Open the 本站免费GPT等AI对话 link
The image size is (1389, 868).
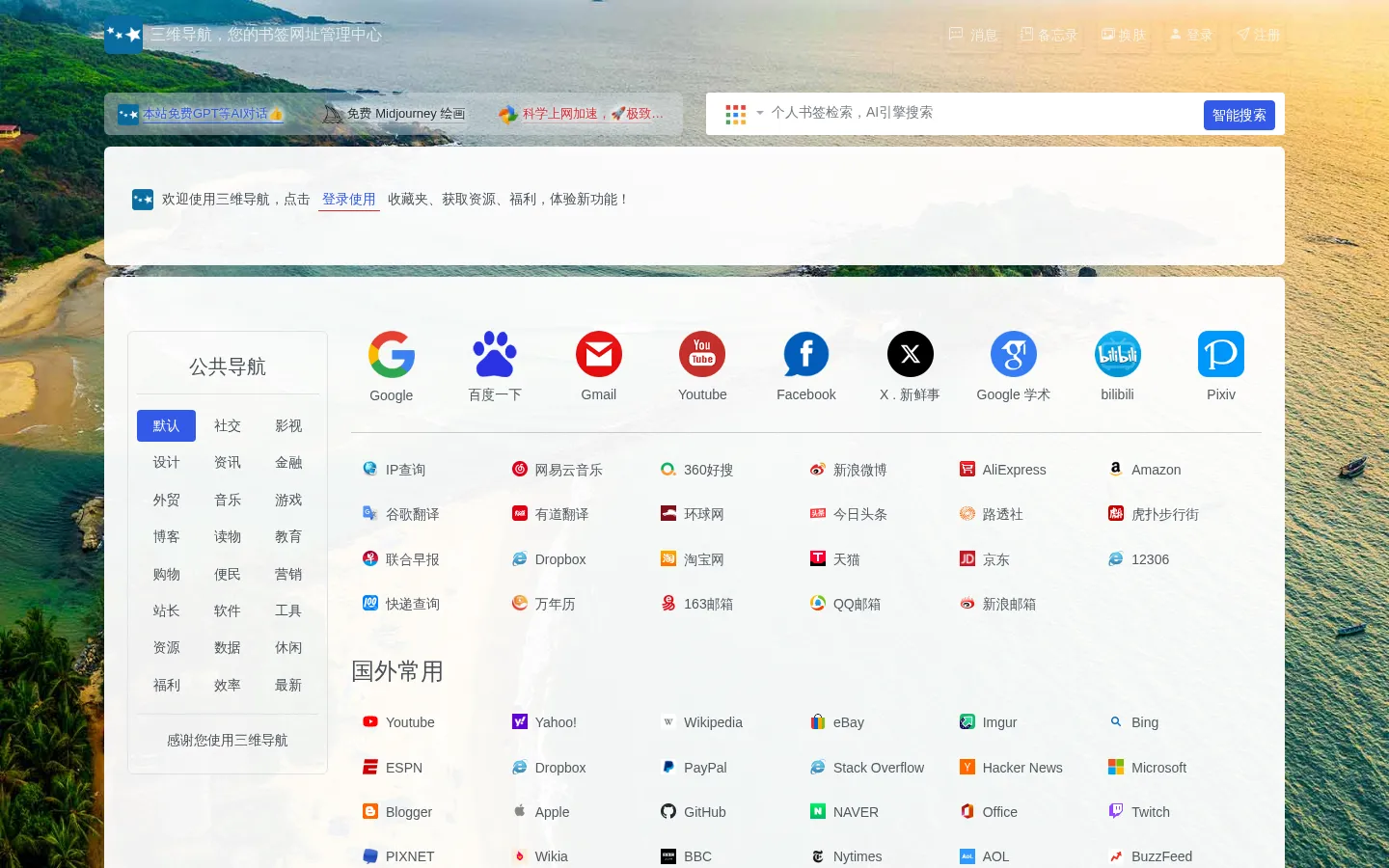click(x=201, y=114)
